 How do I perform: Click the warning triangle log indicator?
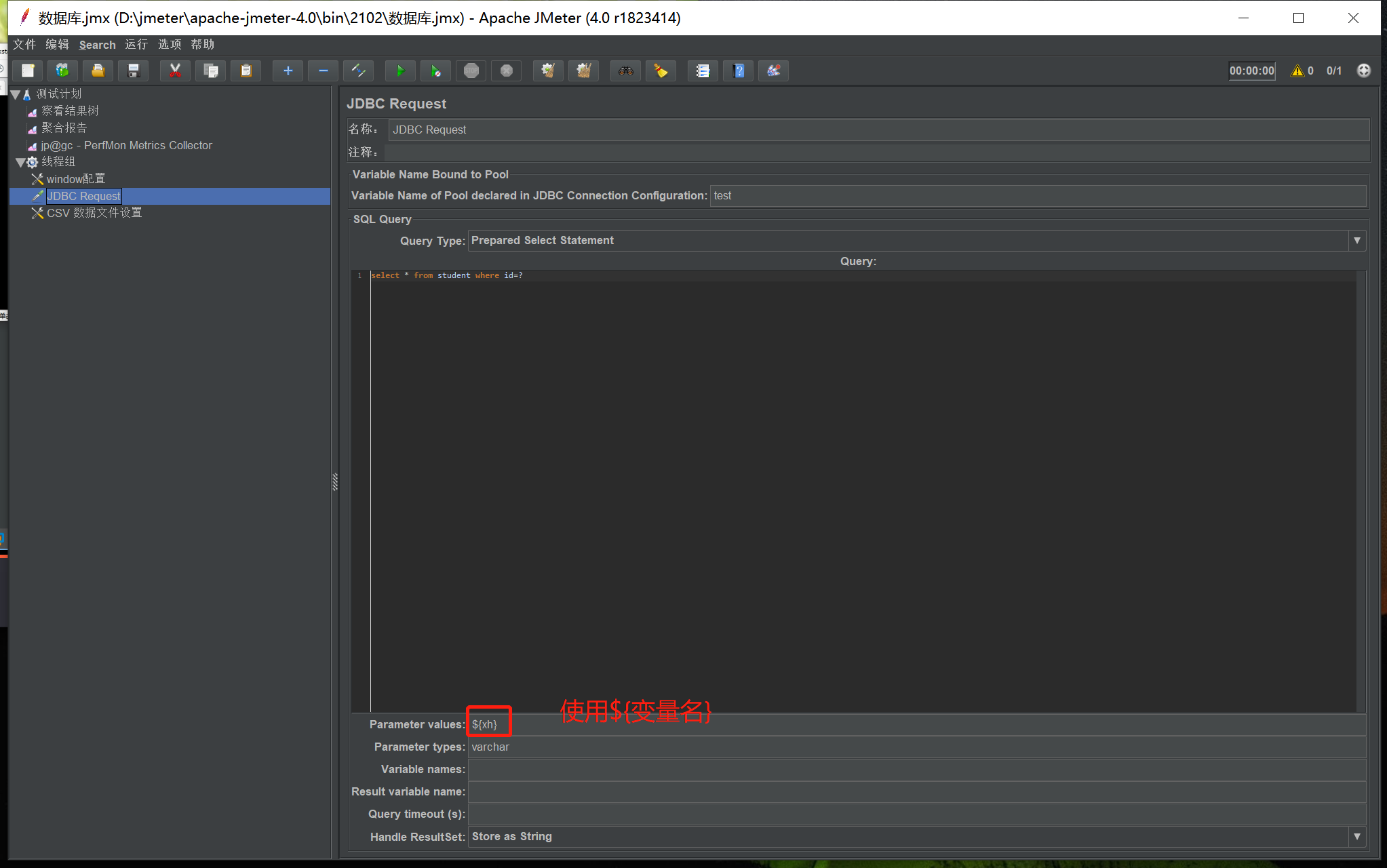pyautogui.click(x=1297, y=71)
